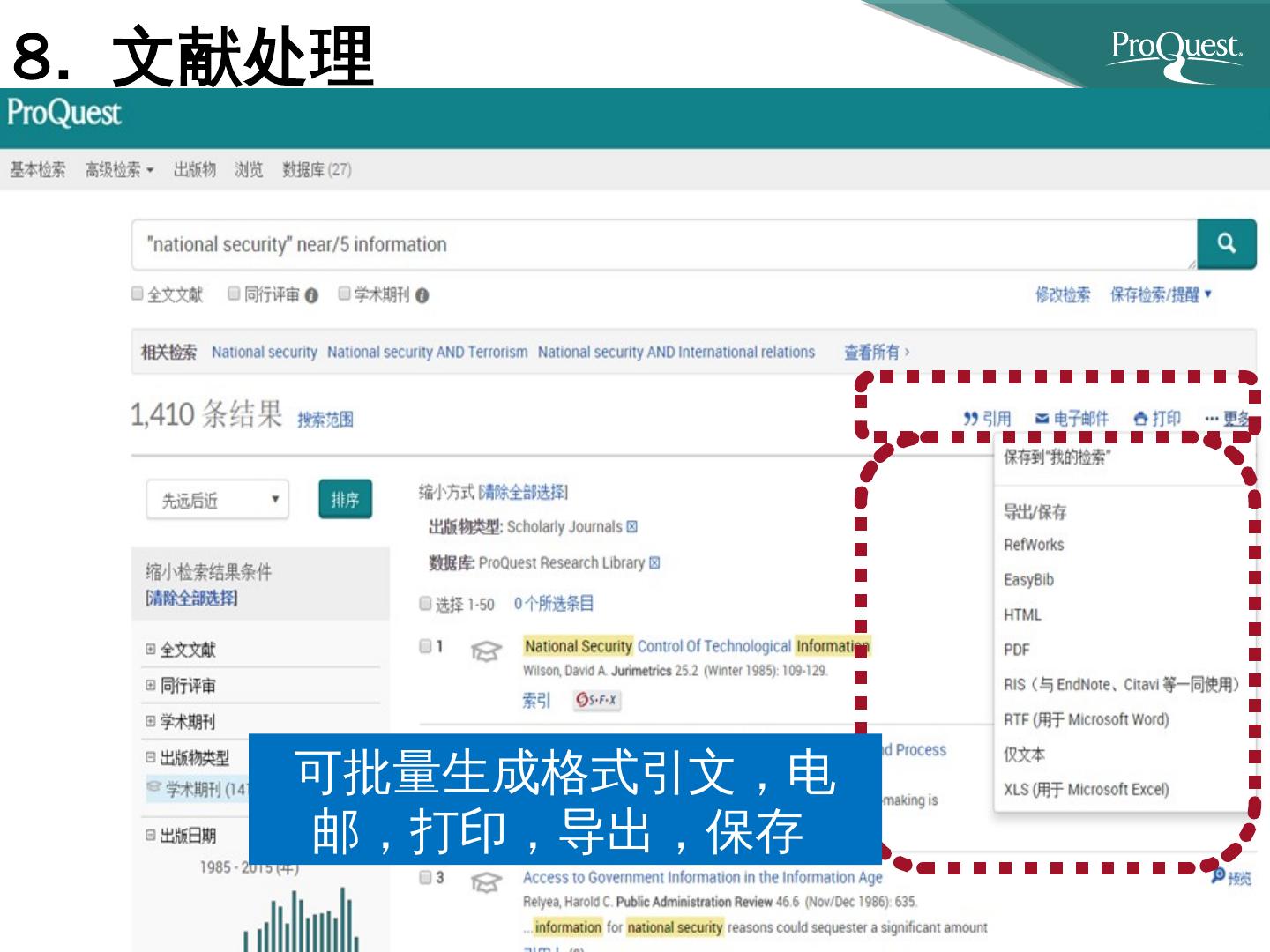
Task: Select the checkbox for result 3
Action: point(426,877)
